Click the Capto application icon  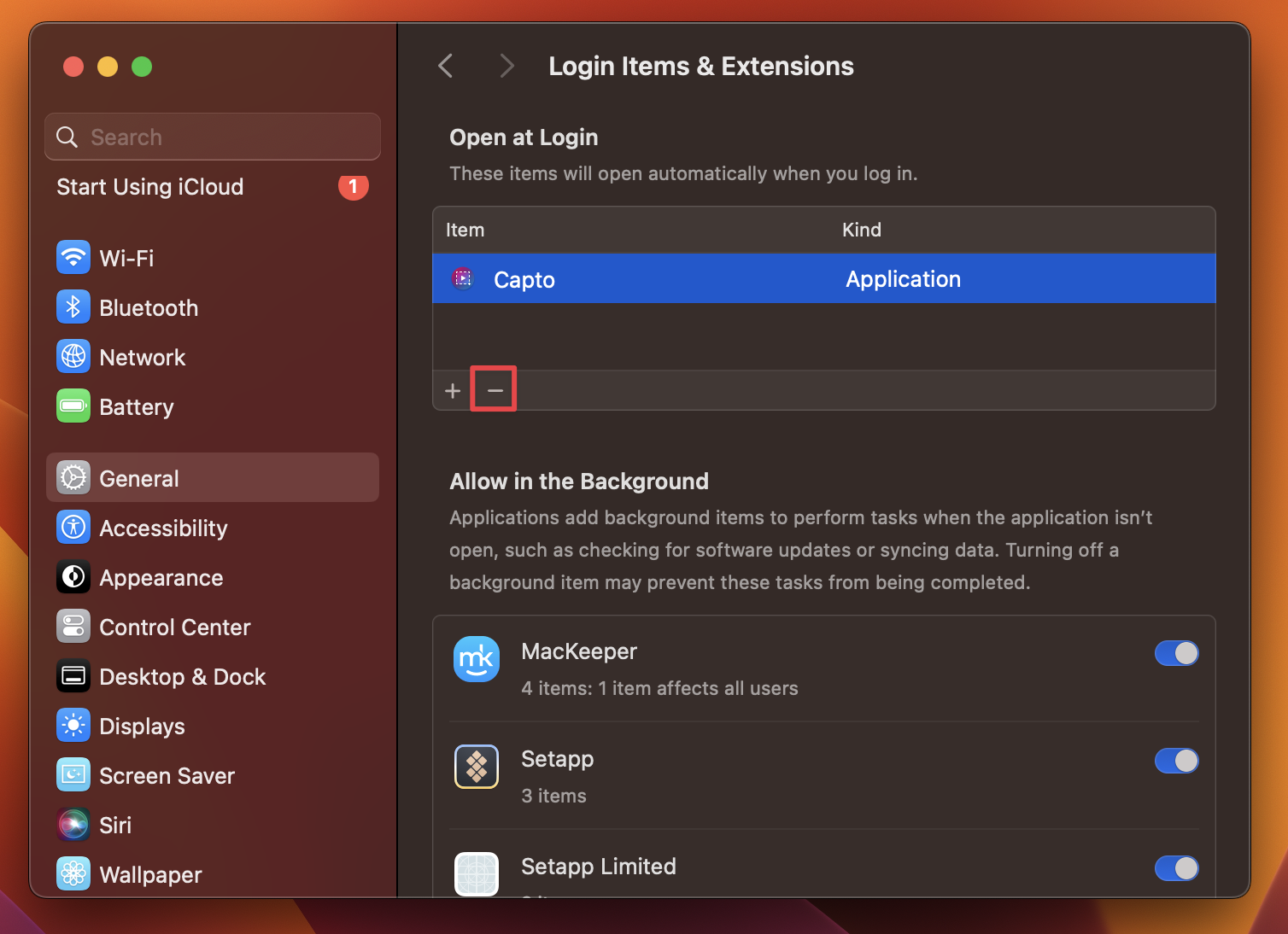462,278
